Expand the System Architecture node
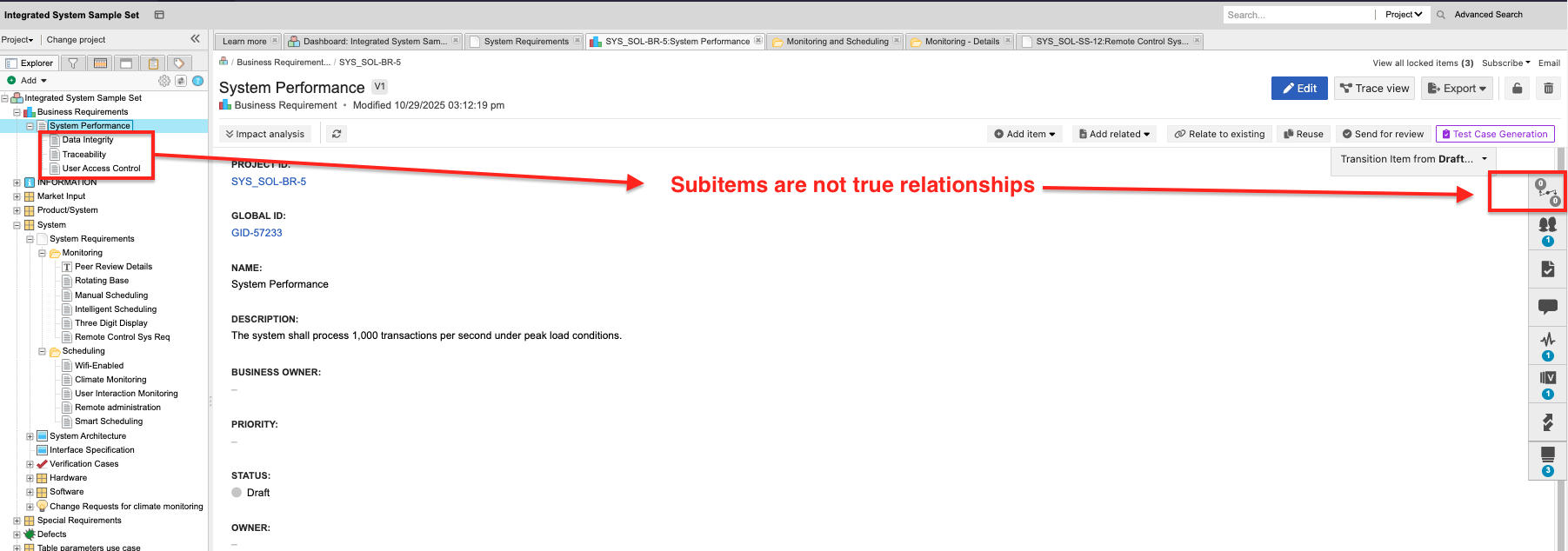Image resolution: width=1568 pixels, height=551 pixels. click(30, 436)
